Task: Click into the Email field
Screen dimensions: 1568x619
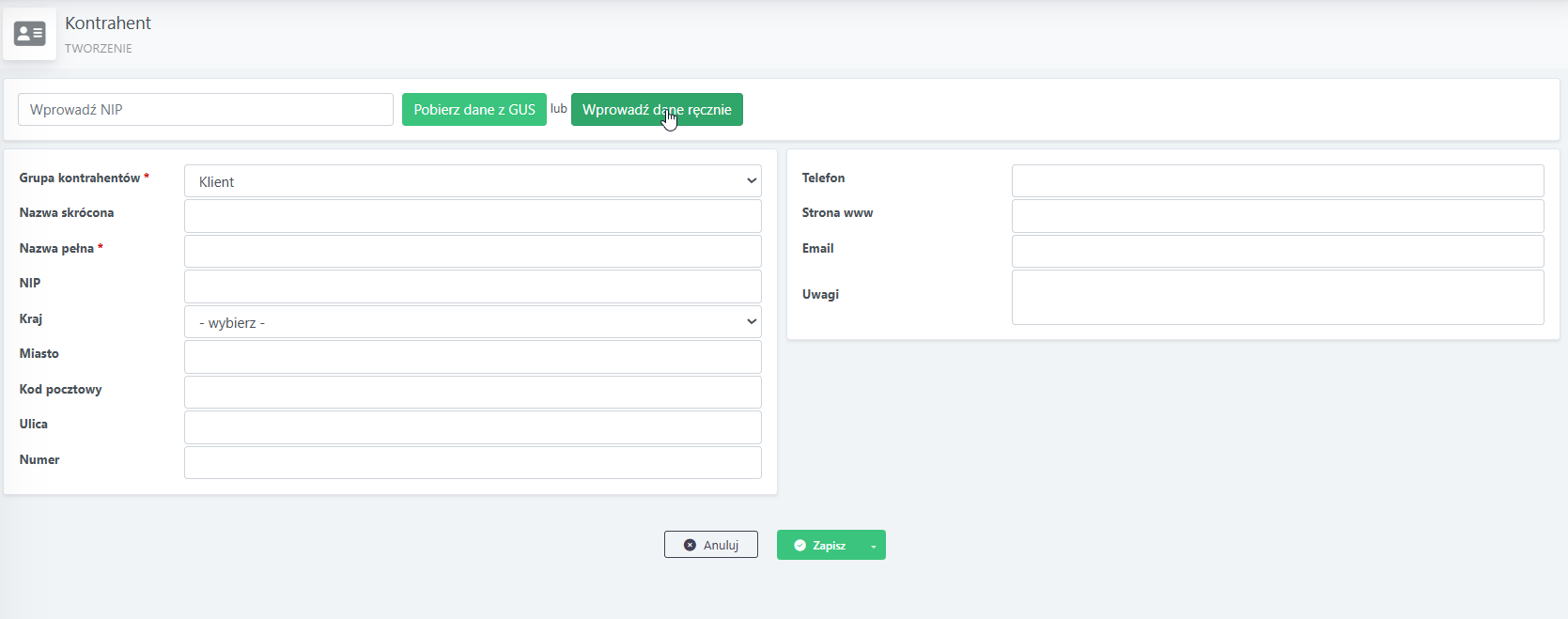Action: pos(1278,252)
